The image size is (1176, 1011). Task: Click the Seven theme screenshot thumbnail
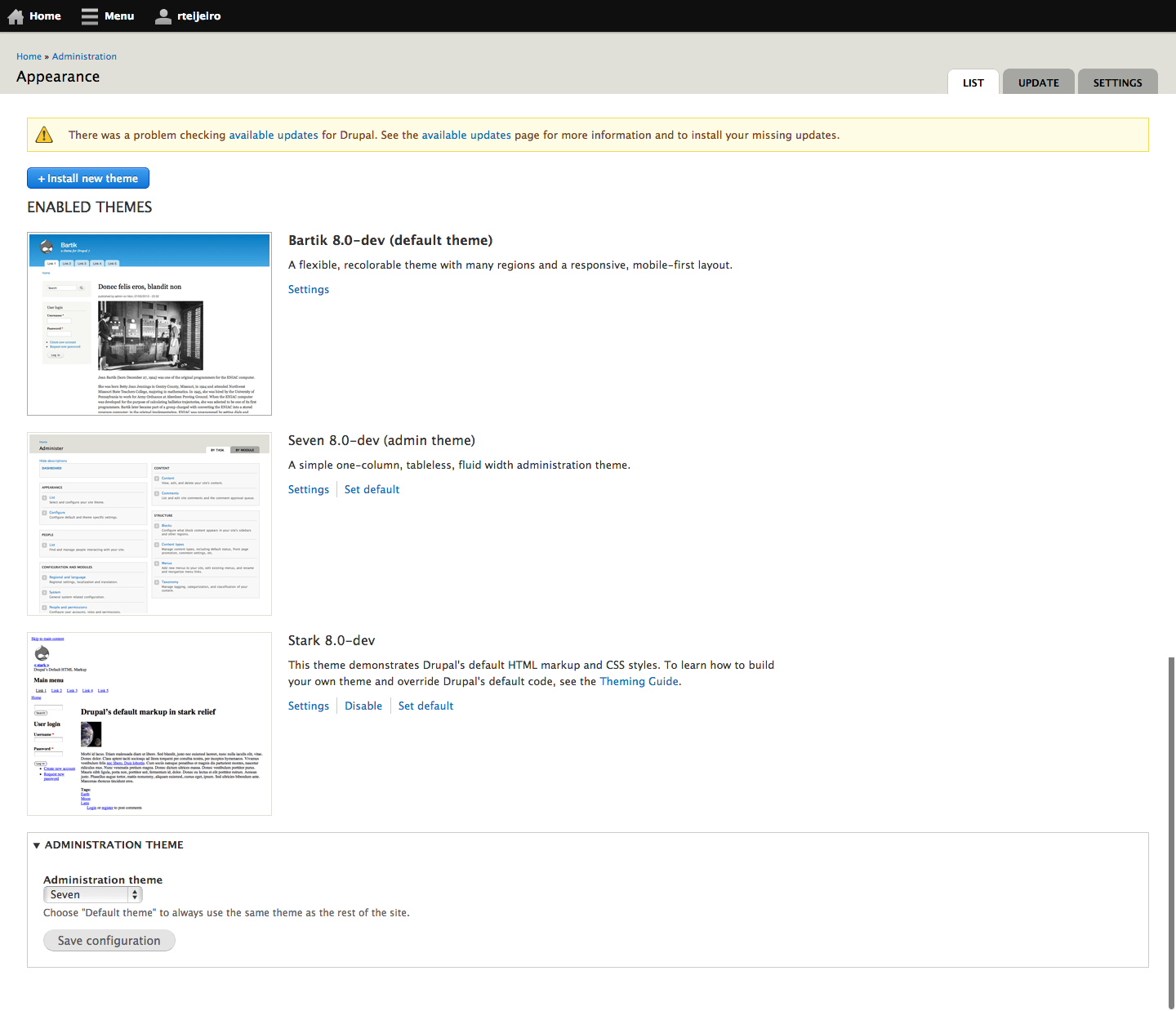[149, 524]
